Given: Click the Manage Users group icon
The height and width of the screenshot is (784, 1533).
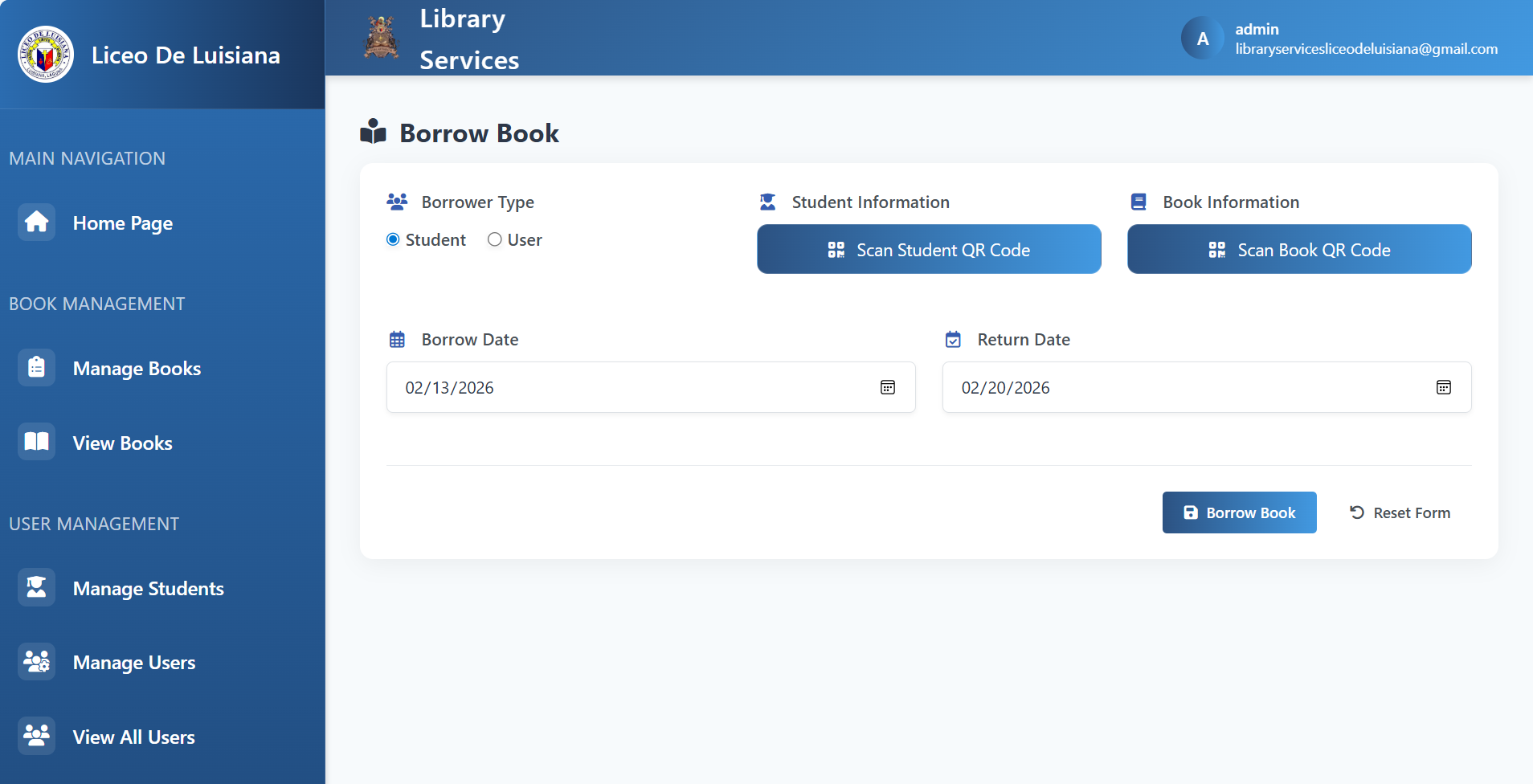Looking at the screenshot, I should pyautogui.click(x=36, y=662).
